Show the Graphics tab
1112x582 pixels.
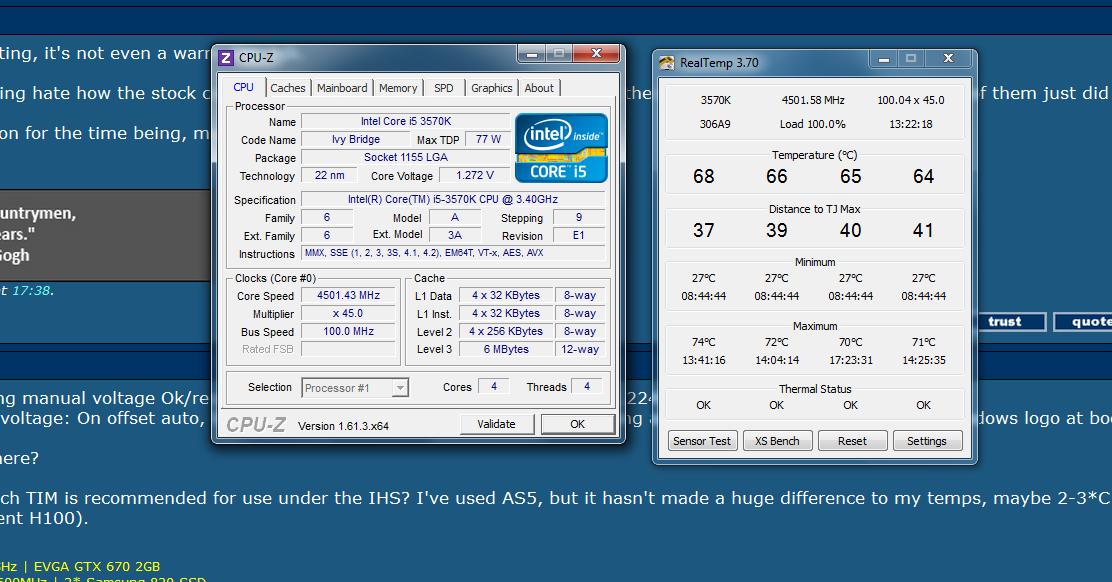pos(491,88)
